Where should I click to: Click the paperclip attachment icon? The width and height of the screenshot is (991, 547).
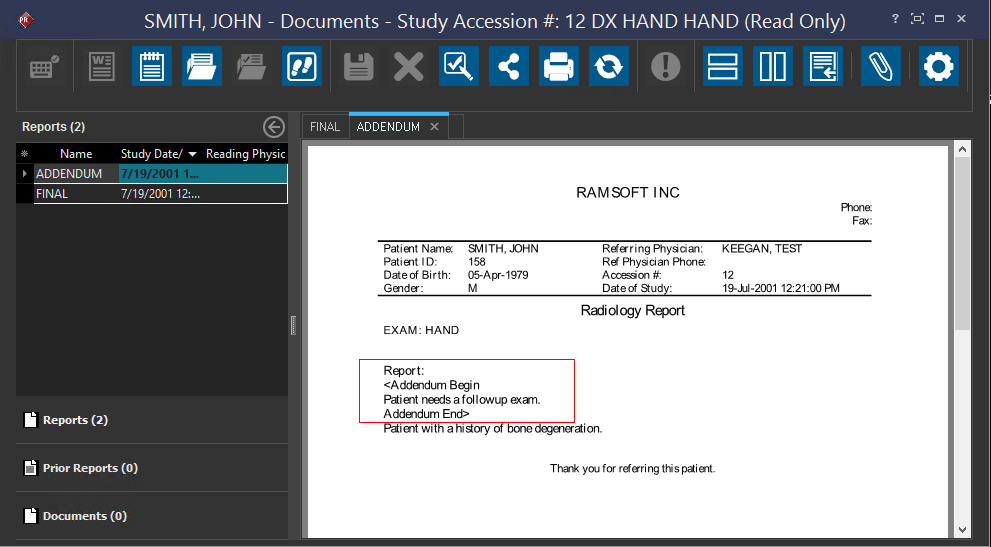click(879, 67)
